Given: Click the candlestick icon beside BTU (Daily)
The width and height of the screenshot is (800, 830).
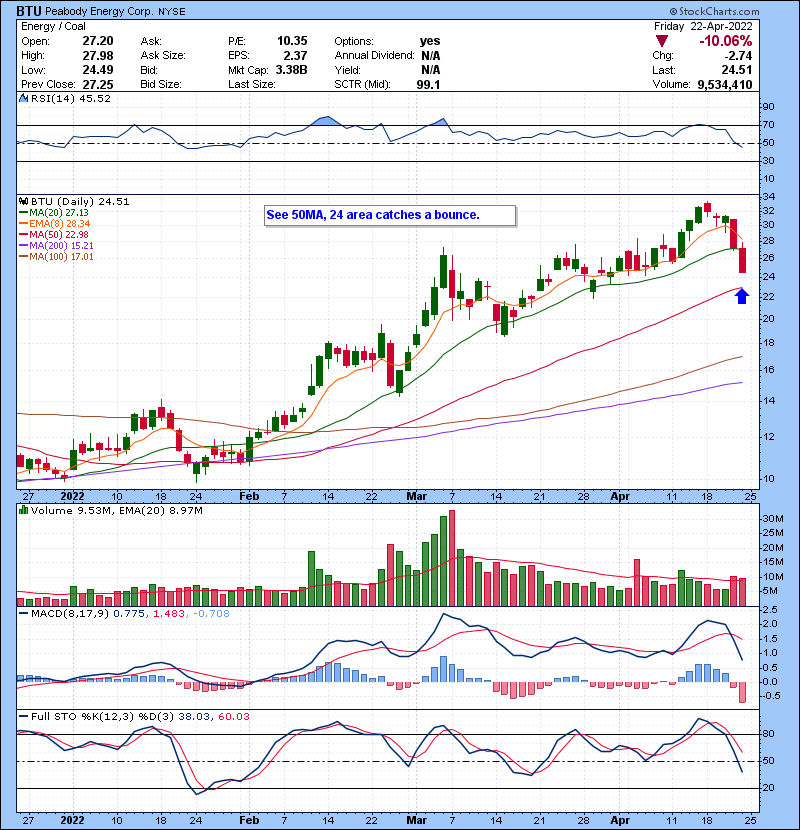Looking at the screenshot, I should coord(23,201).
